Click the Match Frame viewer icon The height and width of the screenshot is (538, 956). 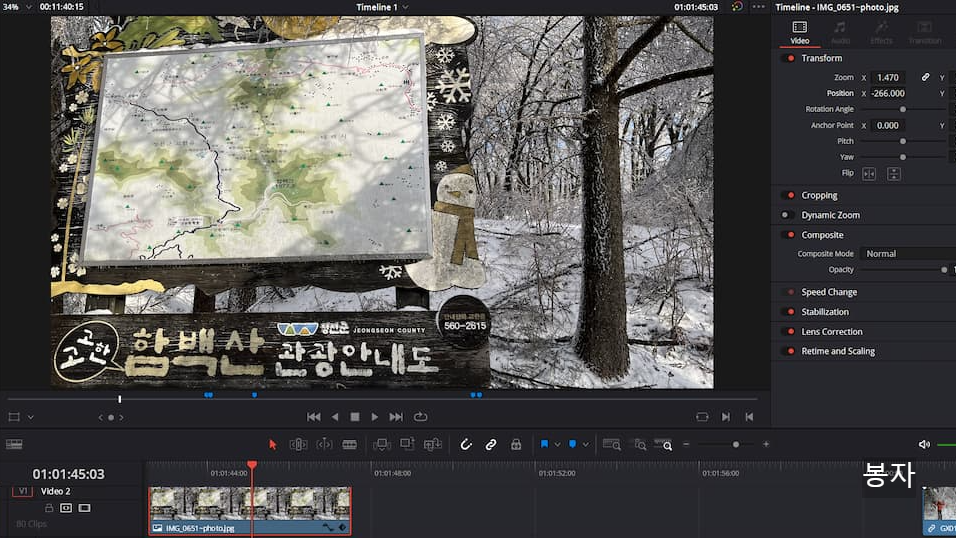click(x=702, y=417)
